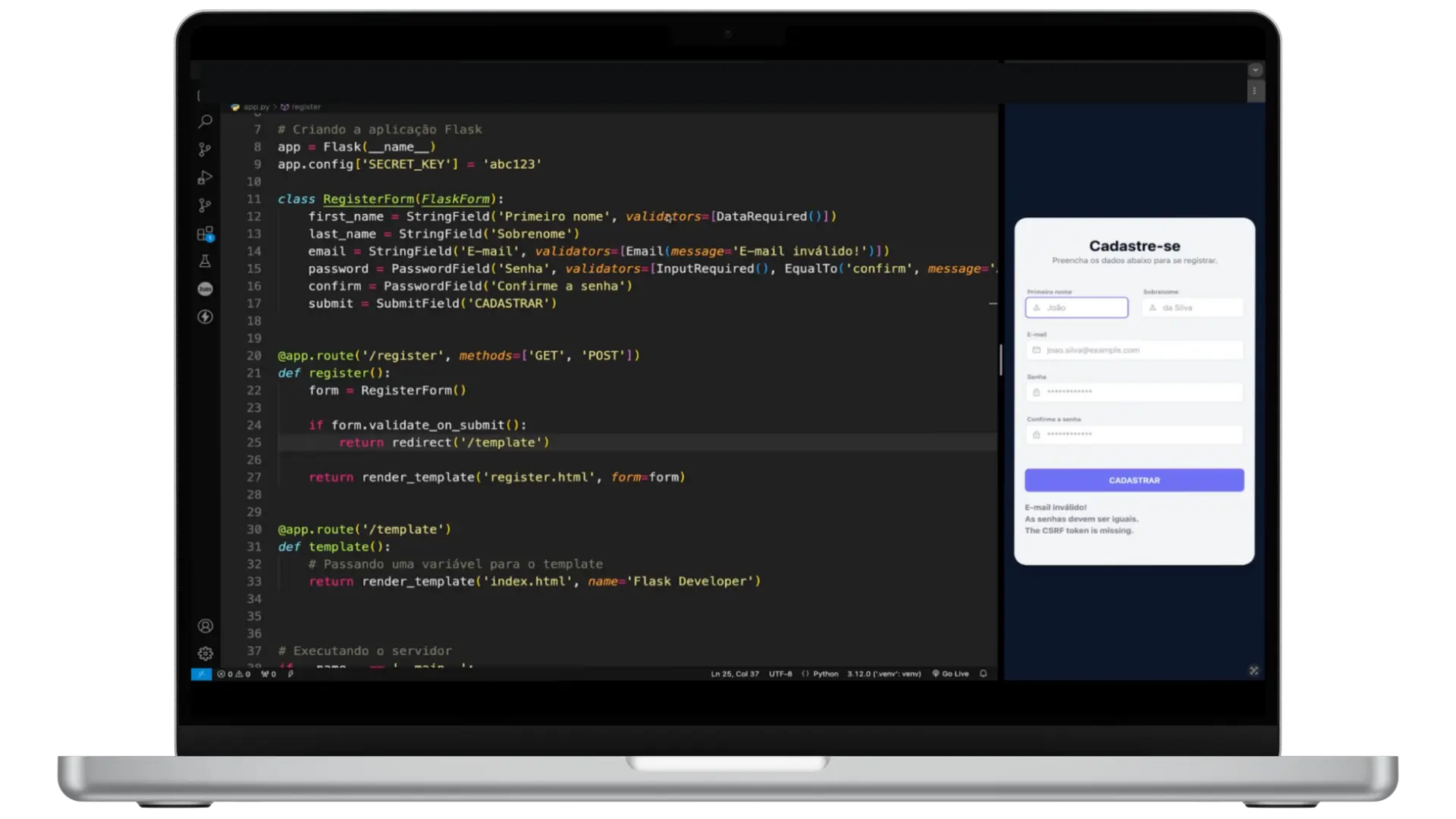Image resolution: width=1456 pixels, height=819 pixels.
Task: Open Settings via the gear icon
Action: [x=205, y=653]
